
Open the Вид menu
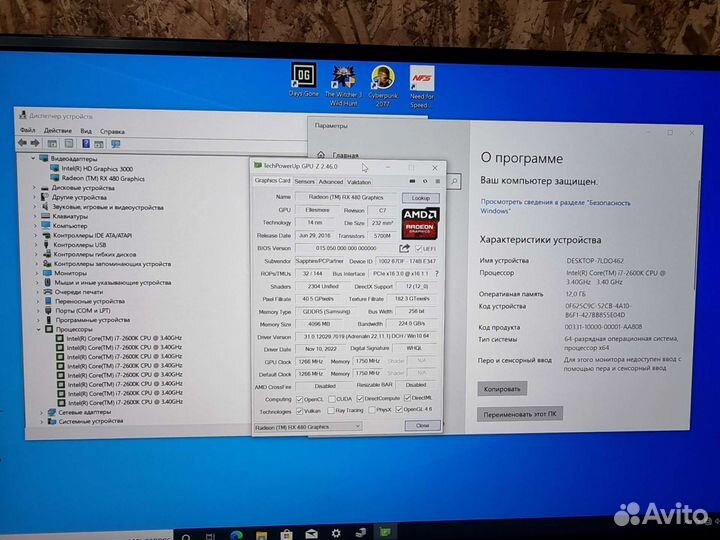[x=86, y=131]
